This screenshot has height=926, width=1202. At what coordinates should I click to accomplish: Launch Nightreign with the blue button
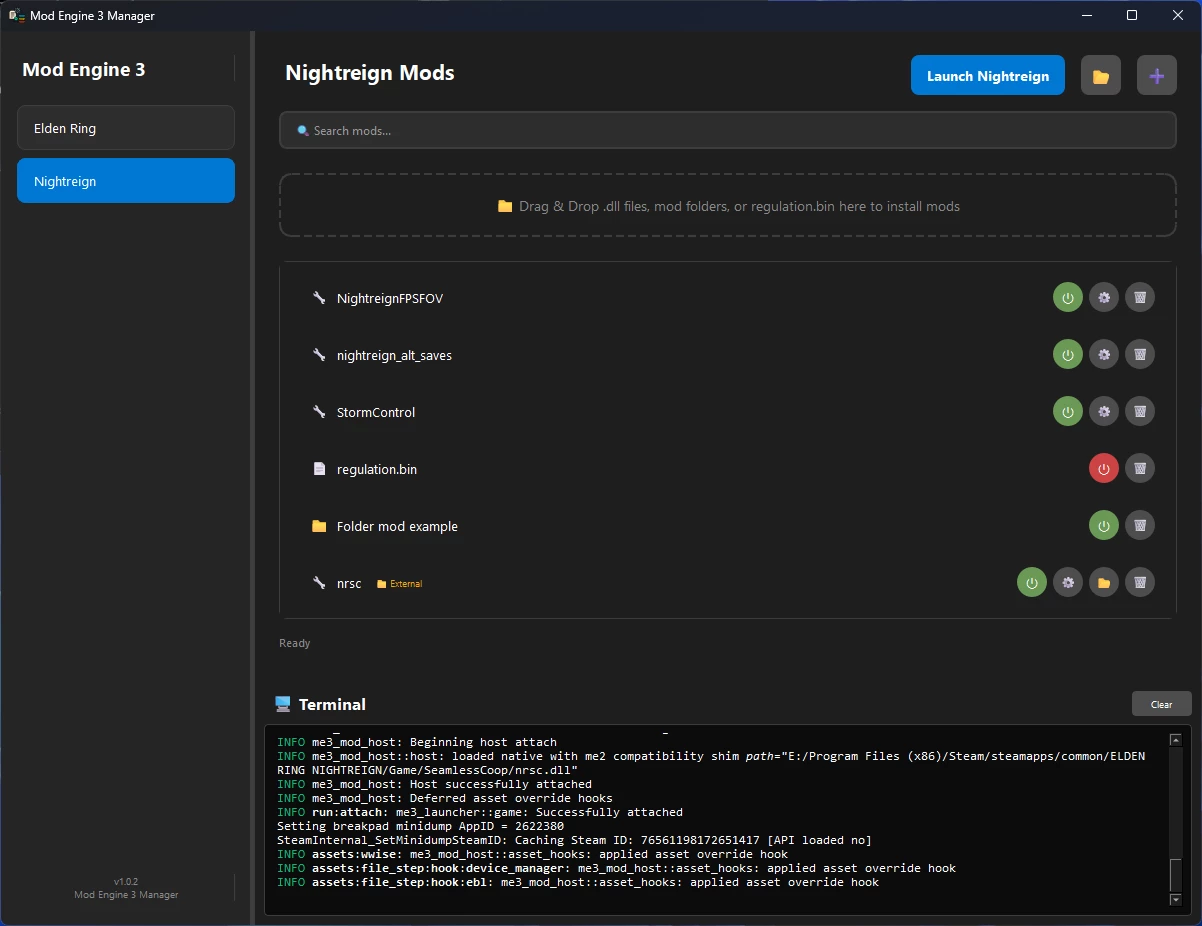[x=987, y=76]
